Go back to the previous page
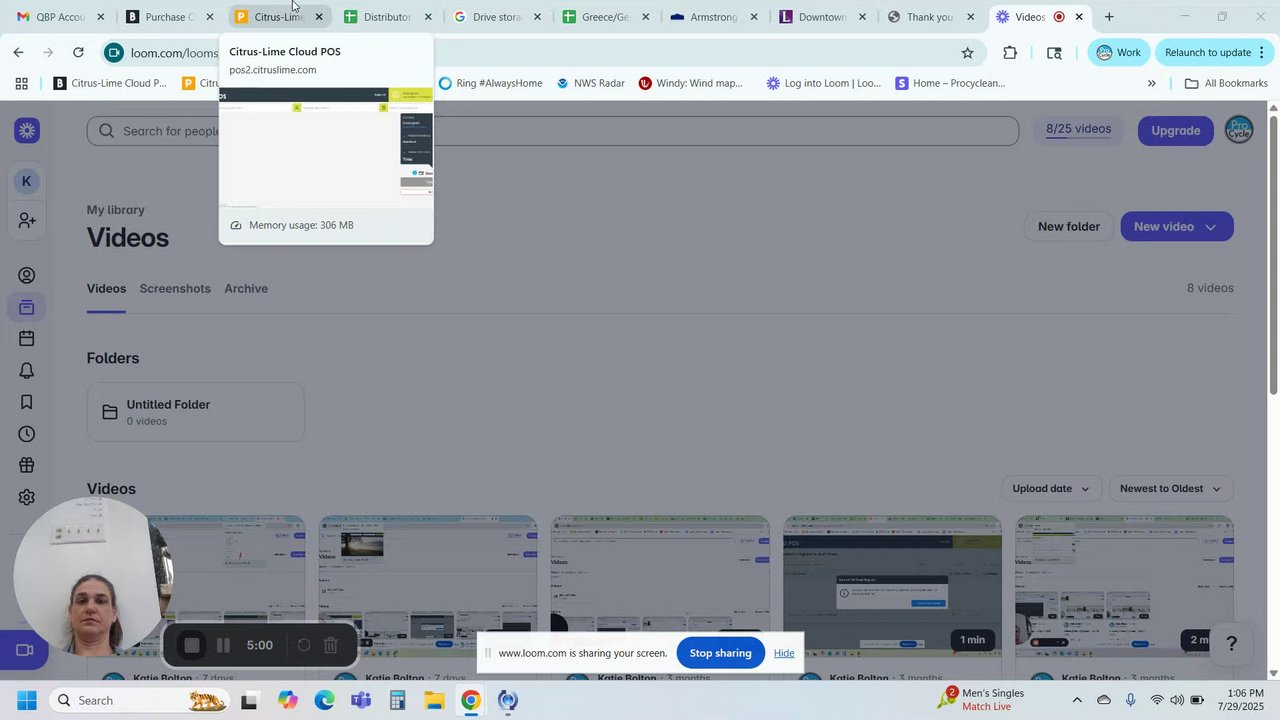1280x720 pixels. coord(18,53)
